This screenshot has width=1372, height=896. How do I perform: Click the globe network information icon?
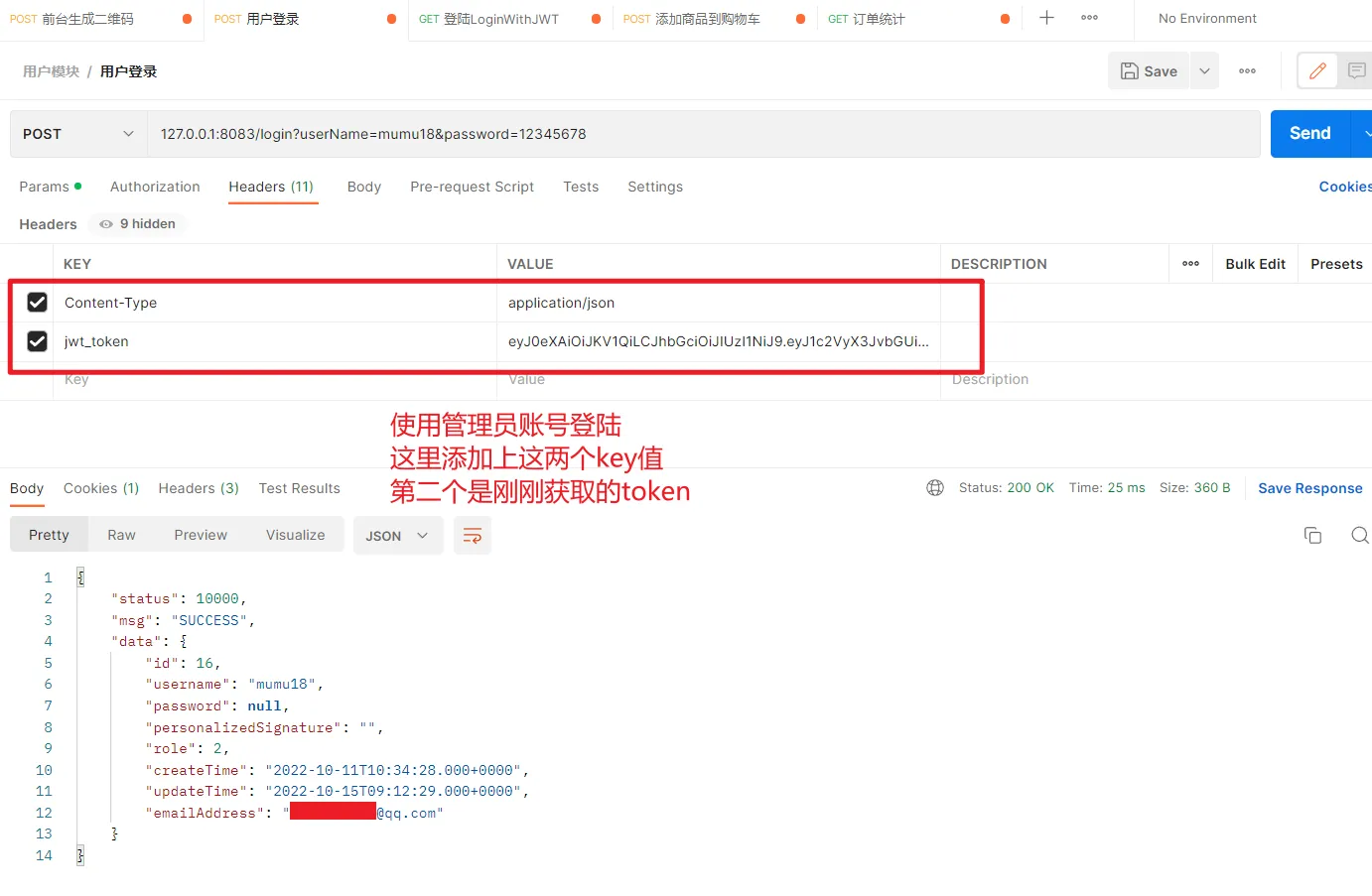935,488
